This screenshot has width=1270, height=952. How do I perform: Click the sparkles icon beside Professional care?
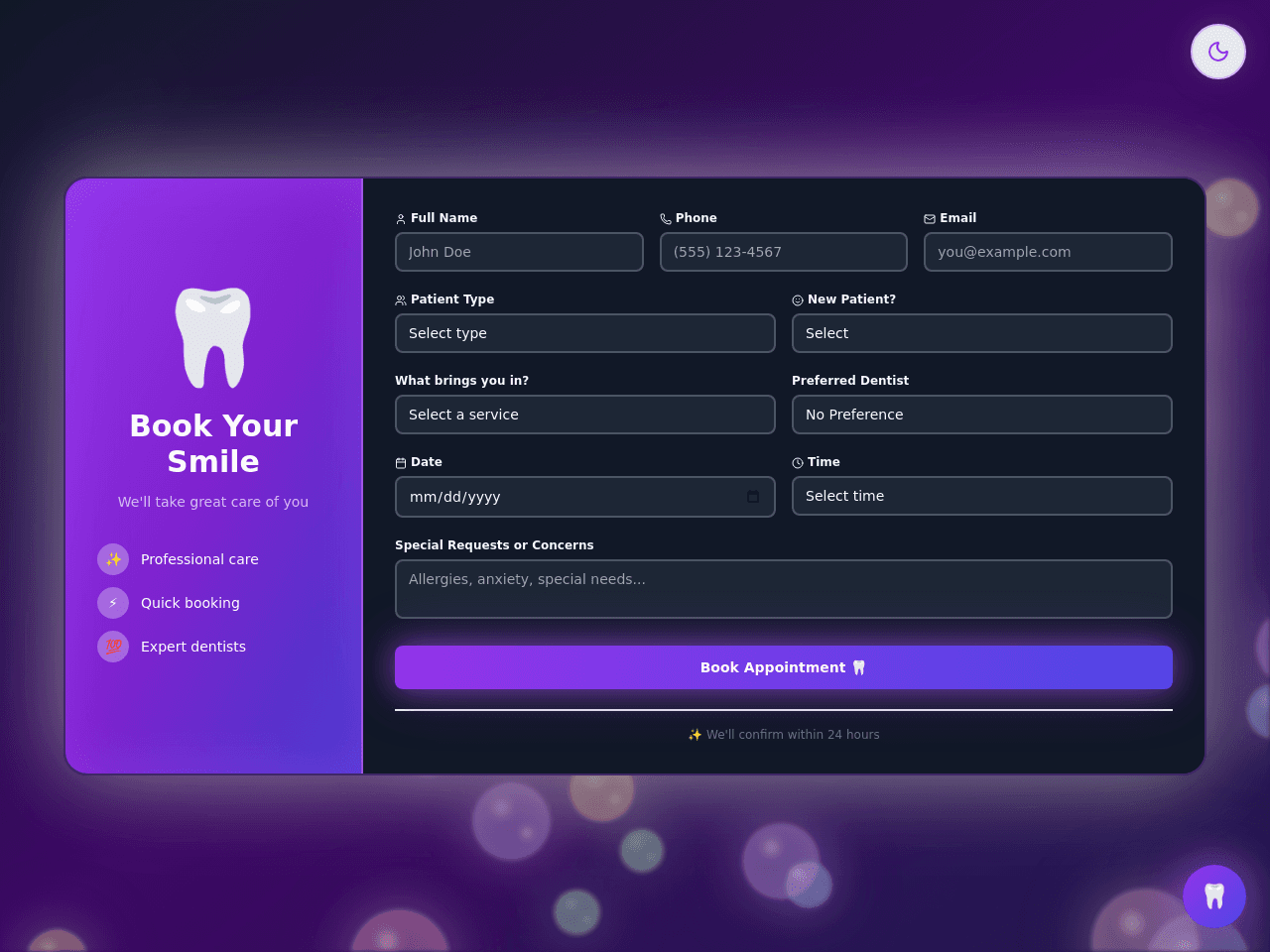[113, 559]
